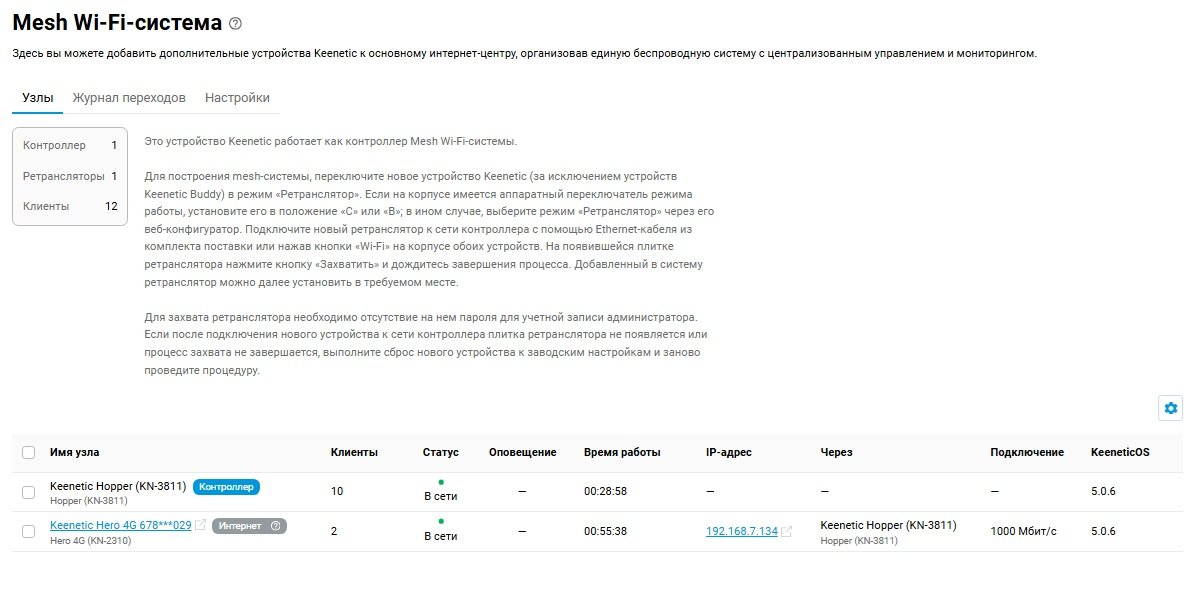Open the Keenetic Hero 4G 678***029 link

120,525
